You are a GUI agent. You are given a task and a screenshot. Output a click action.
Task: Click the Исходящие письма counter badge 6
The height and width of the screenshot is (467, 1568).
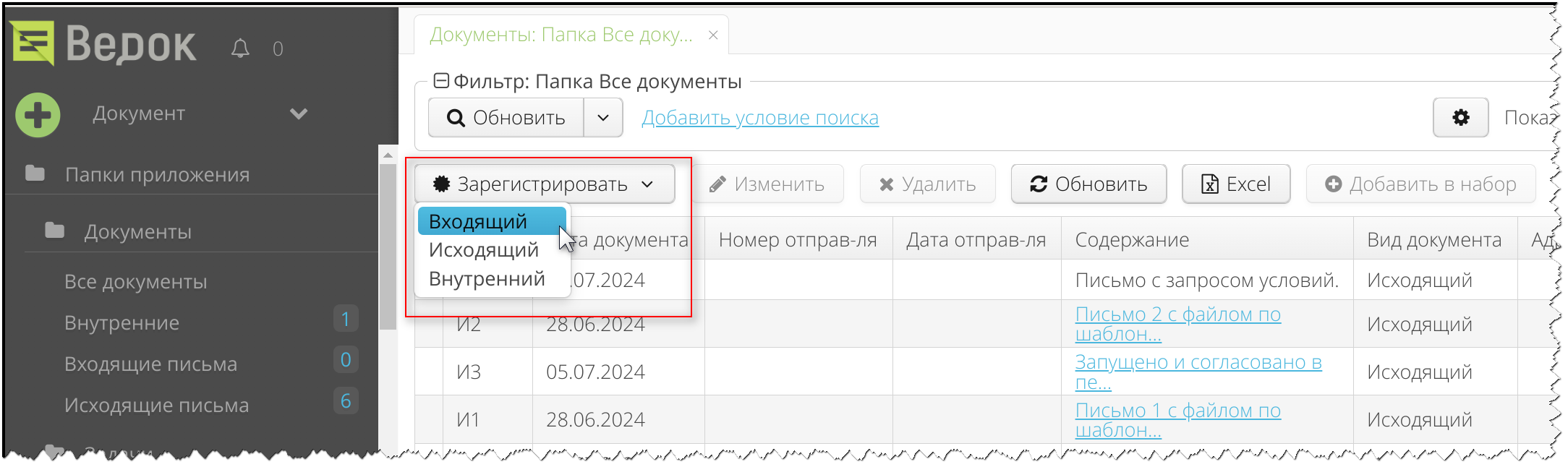click(346, 400)
